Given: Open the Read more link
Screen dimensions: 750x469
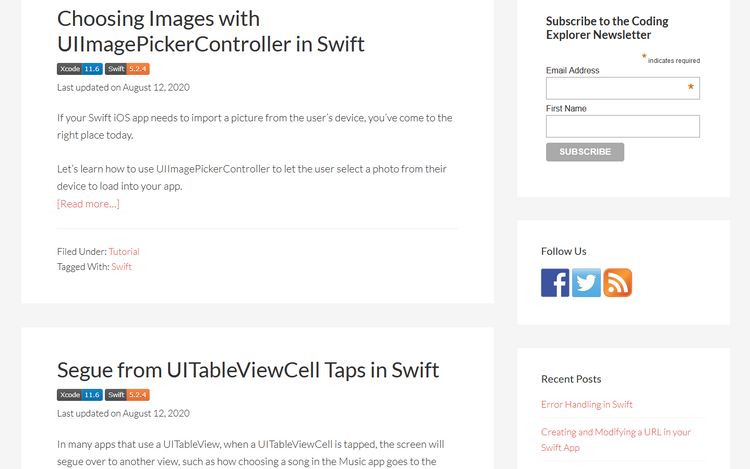Looking at the screenshot, I should click(88, 204).
